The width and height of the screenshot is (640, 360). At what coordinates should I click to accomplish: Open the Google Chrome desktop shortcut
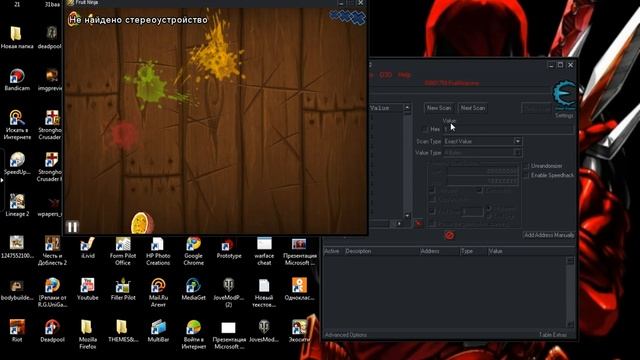click(193, 251)
